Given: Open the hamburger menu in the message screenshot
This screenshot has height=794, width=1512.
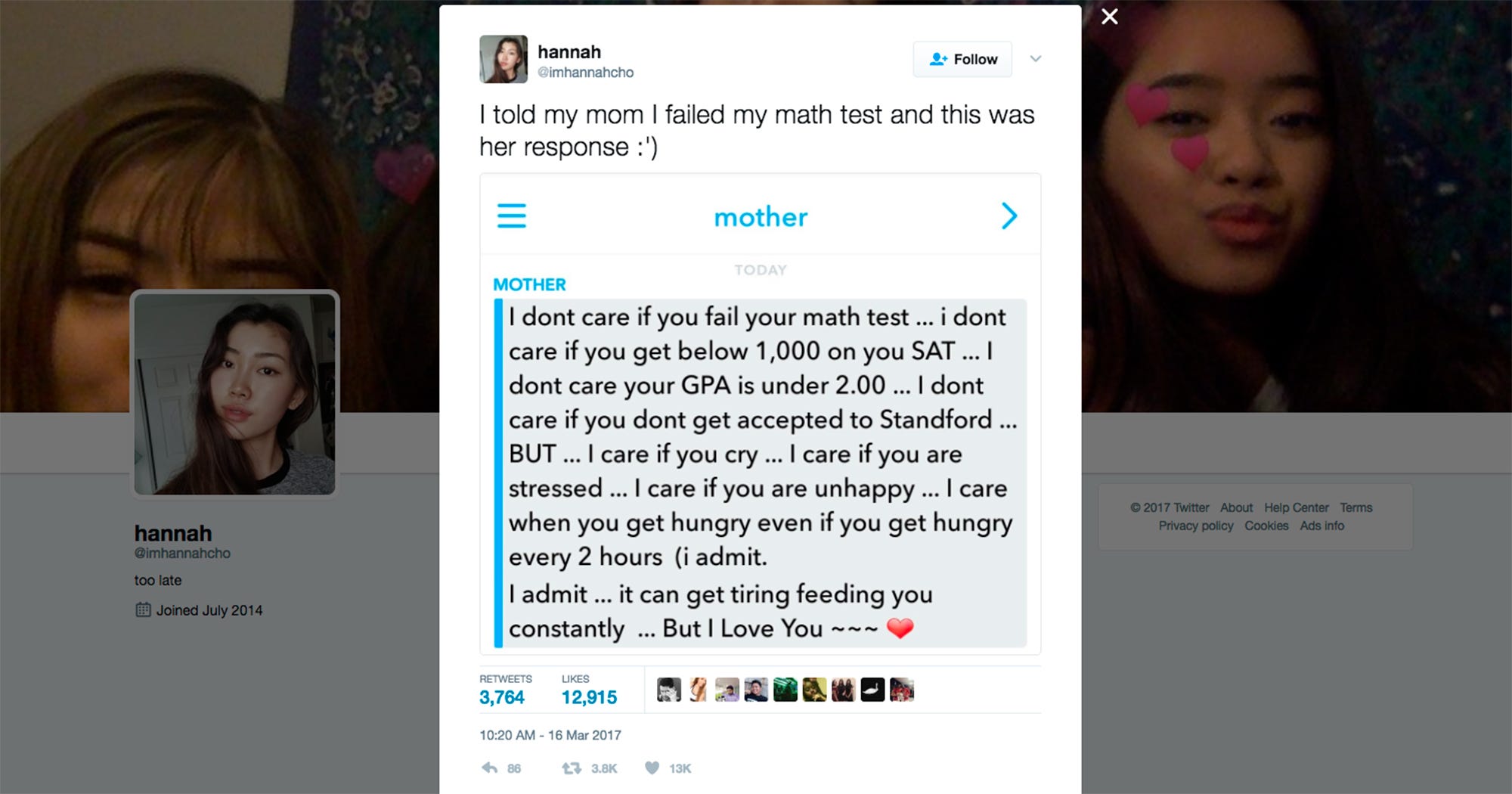Looking at the screenshot, I should point(512,216).
